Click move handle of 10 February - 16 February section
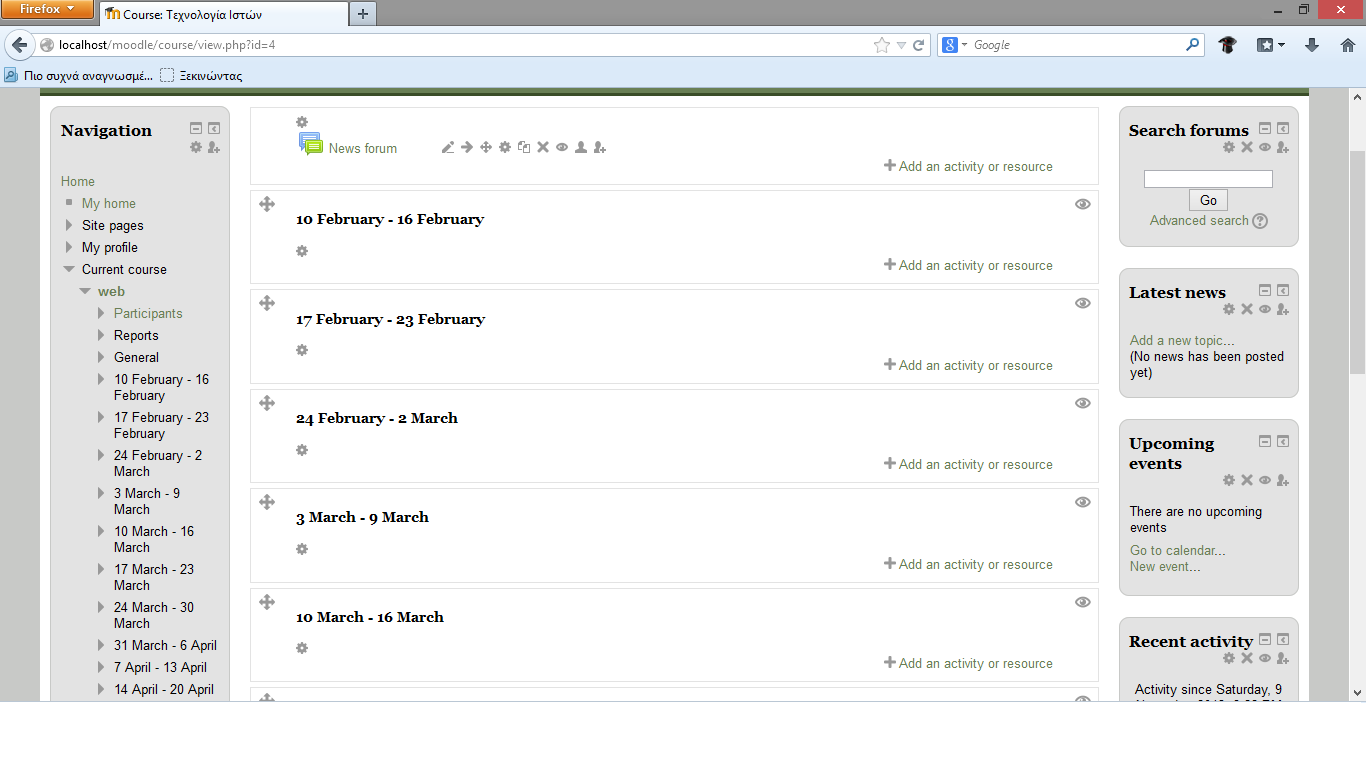 point(267,204)
